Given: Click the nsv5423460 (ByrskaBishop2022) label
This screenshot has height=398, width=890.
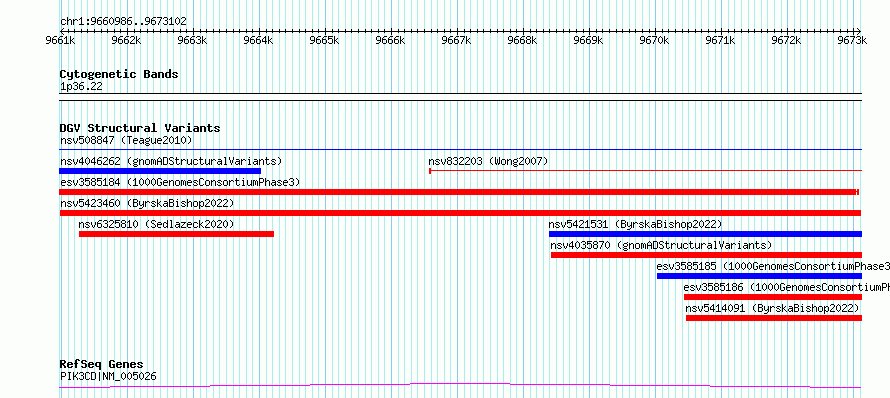Looking at the screenshot, I should (x=147, y=203).
